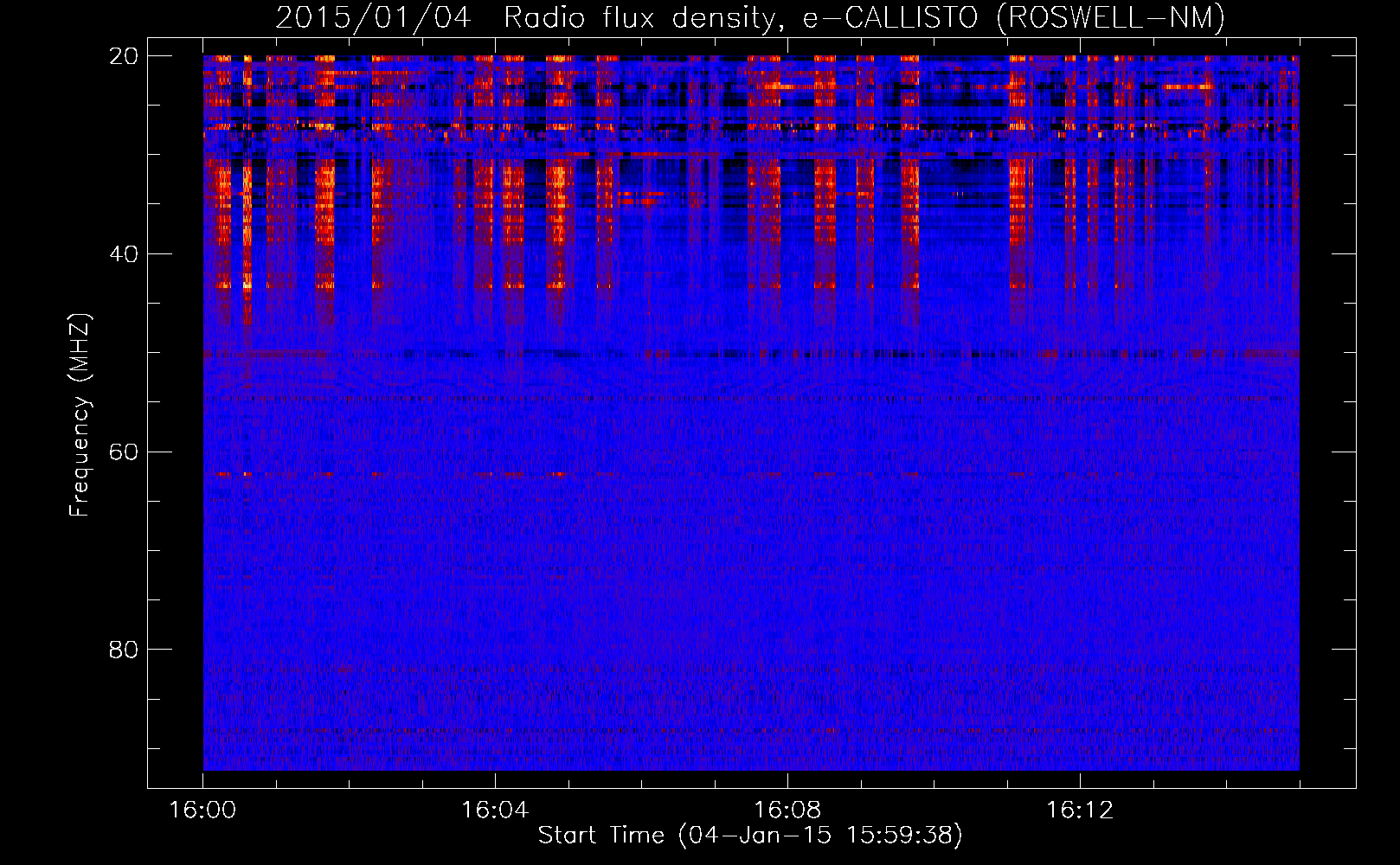
Task: Click the bottom-axis tick mark above 16:08
Action: pos(787,779)
